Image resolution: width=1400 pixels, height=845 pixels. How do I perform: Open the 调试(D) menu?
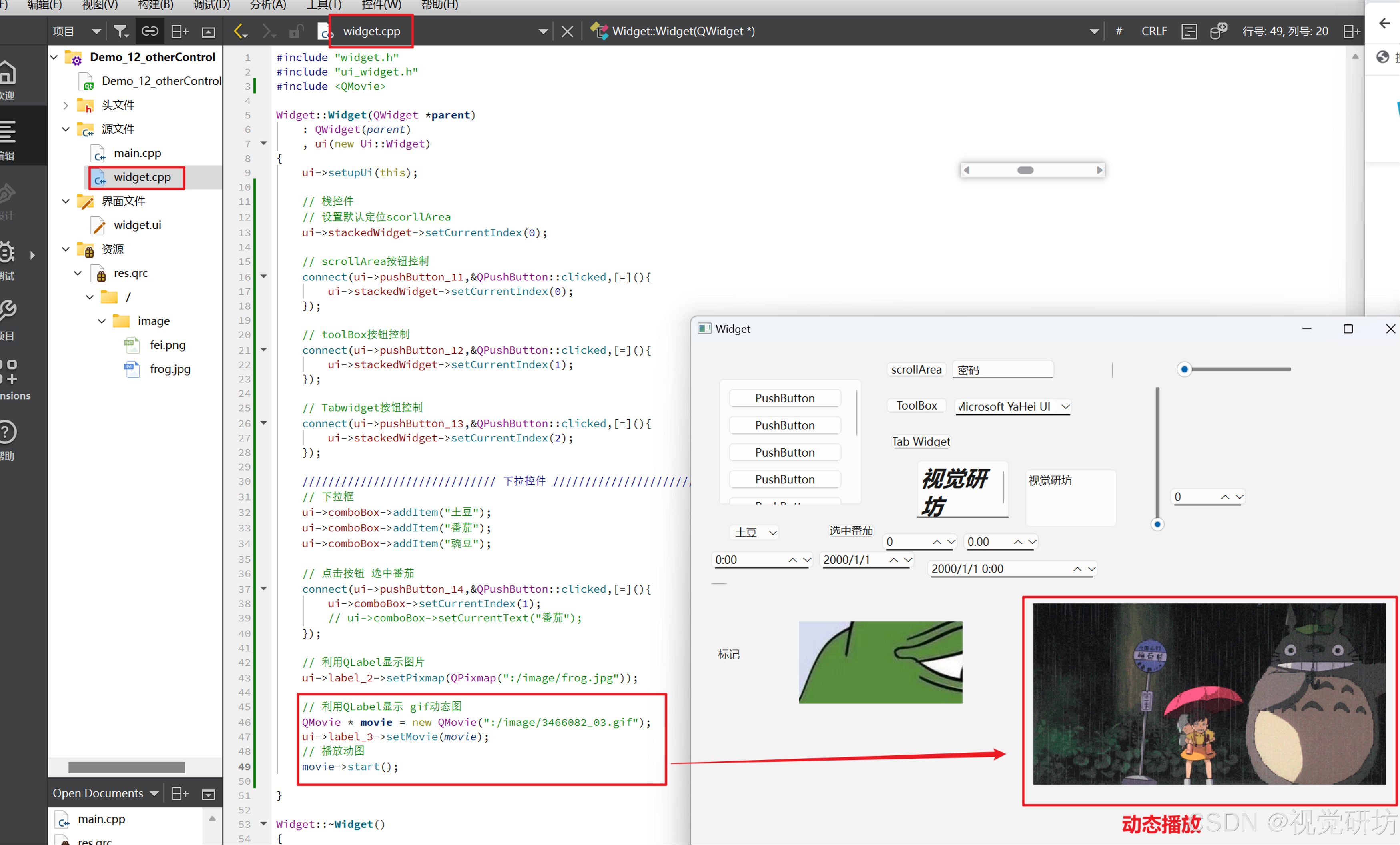[211, 5]
